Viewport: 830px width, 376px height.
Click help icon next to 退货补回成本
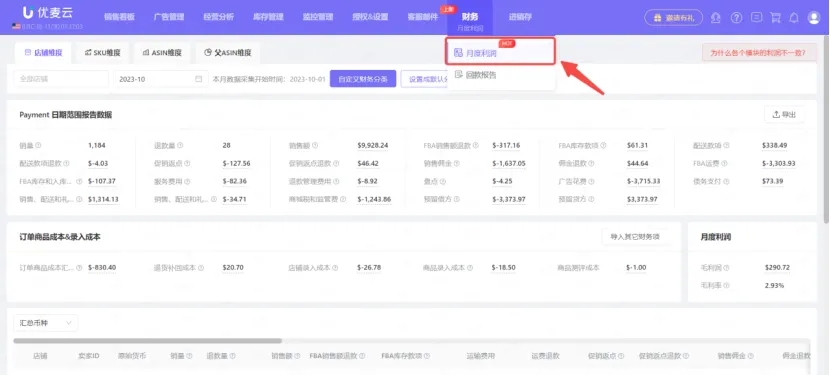(x=201, y=268)
